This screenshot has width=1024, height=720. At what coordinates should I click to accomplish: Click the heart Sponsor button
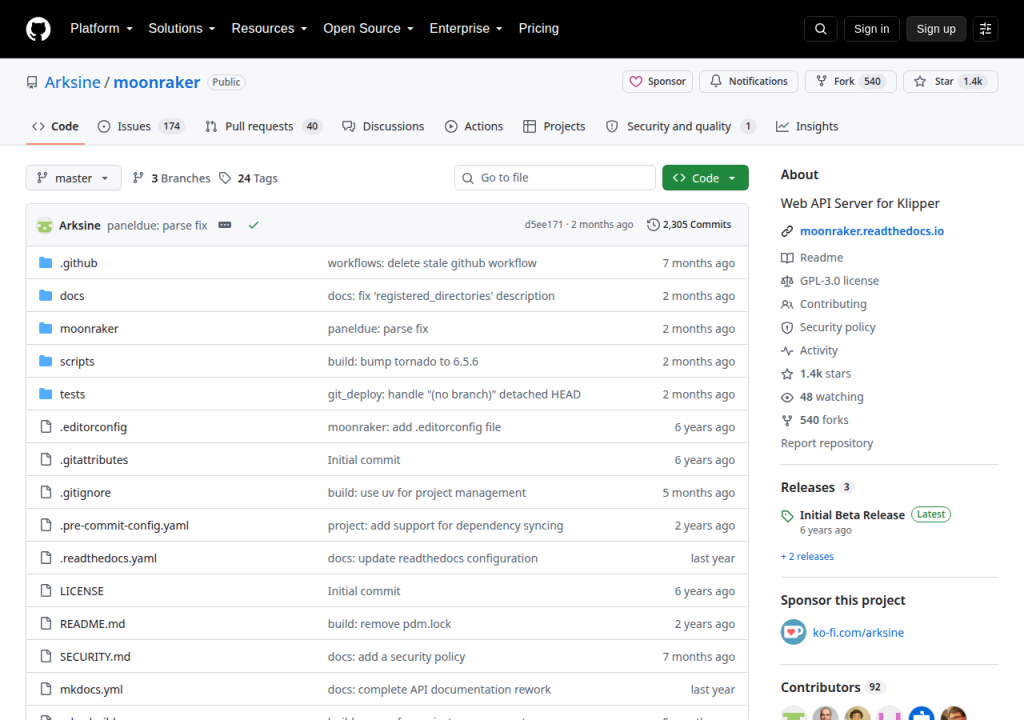pos(657,81)
